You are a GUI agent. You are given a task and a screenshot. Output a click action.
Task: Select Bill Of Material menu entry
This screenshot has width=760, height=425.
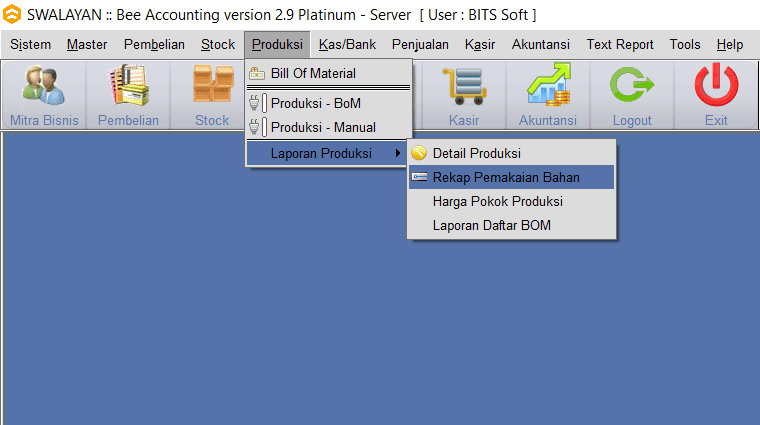(x=312, y=73)
